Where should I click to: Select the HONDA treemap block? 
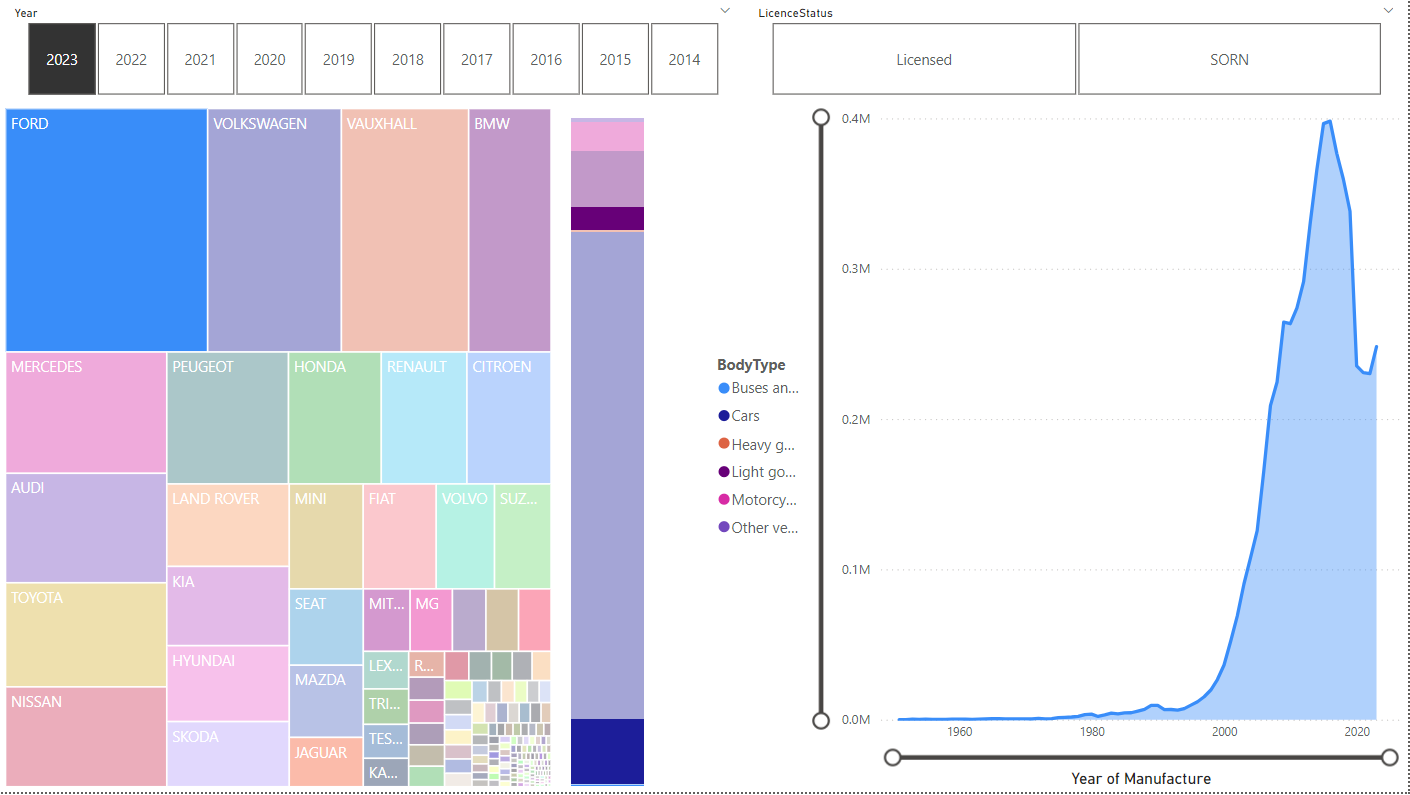coord(335,418)
